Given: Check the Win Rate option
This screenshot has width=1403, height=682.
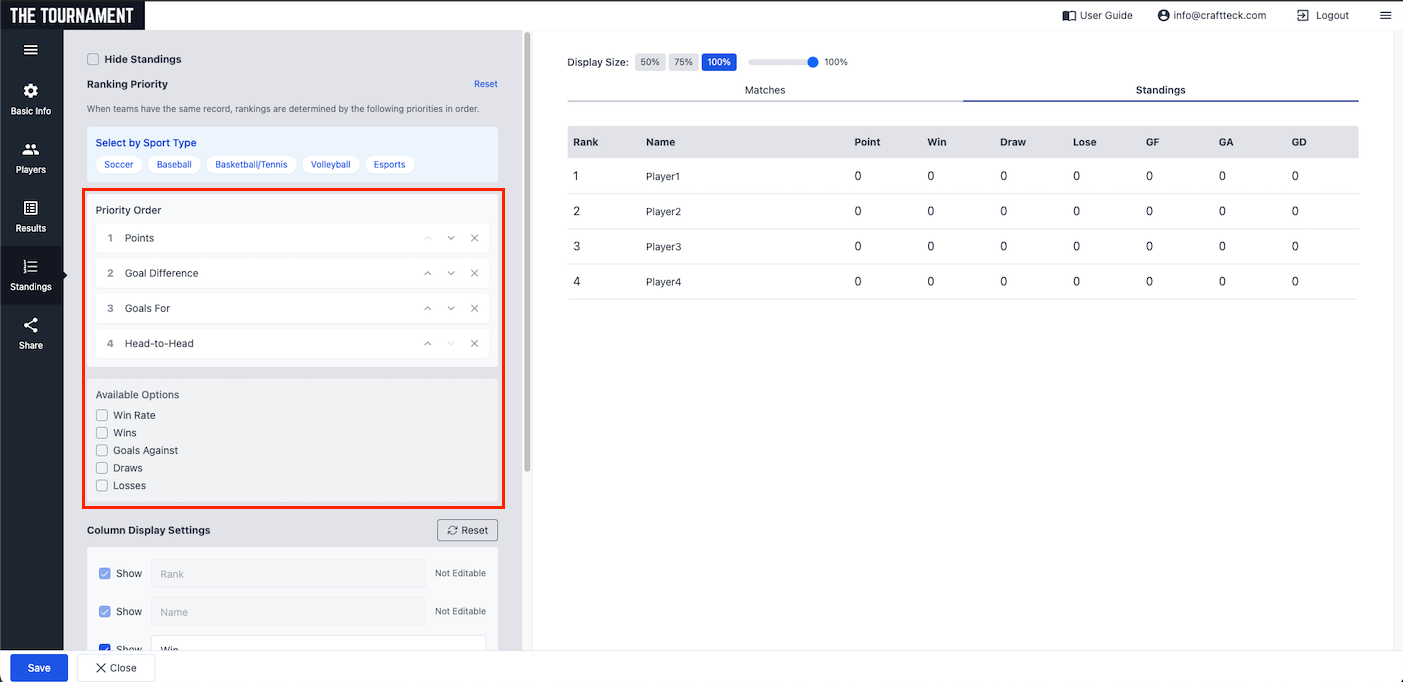Looking at the screenshot, I should [102, 415].
